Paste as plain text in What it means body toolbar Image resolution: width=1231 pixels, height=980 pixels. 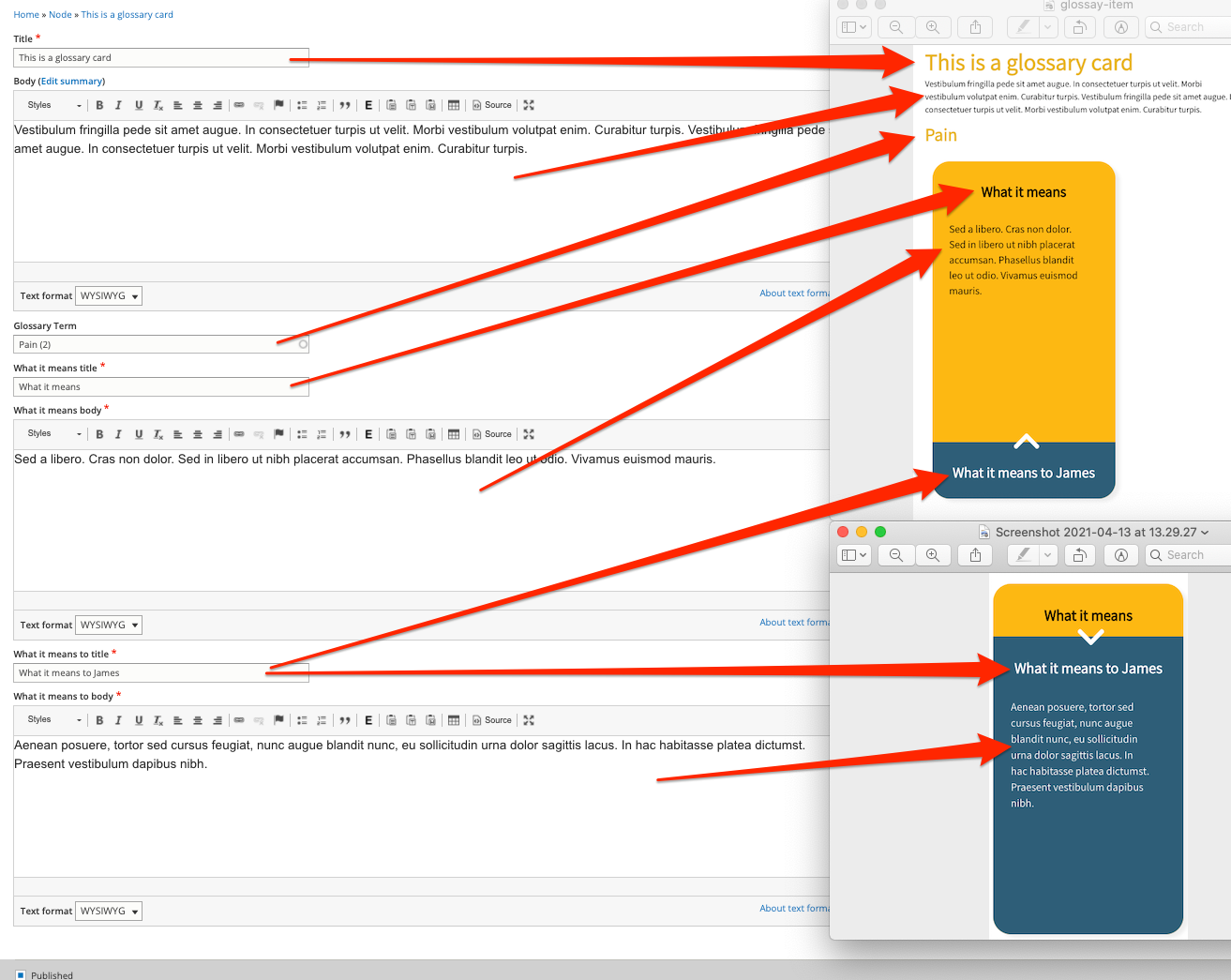click(411, 434)
